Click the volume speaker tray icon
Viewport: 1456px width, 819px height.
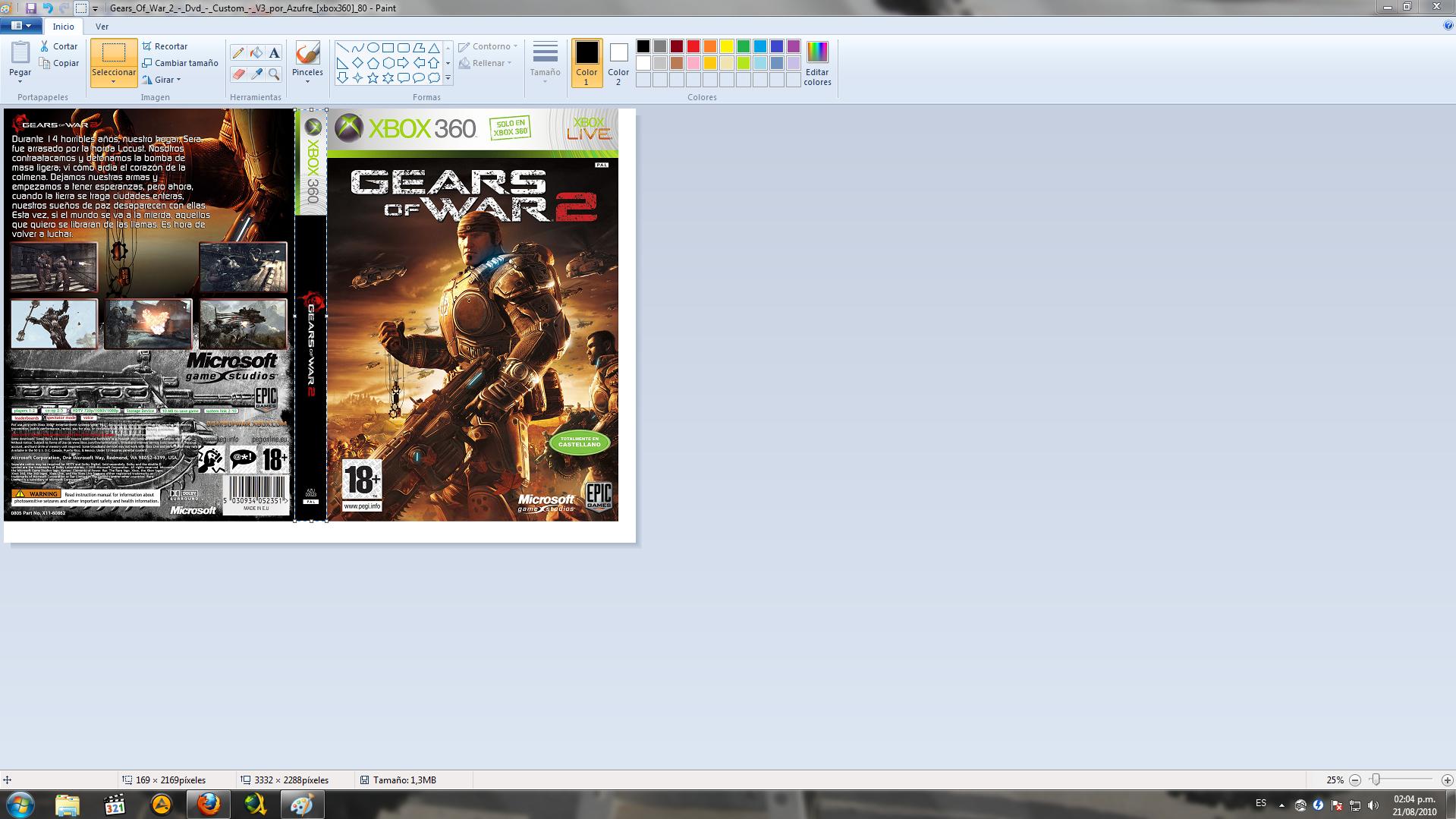coord(1373,805)
